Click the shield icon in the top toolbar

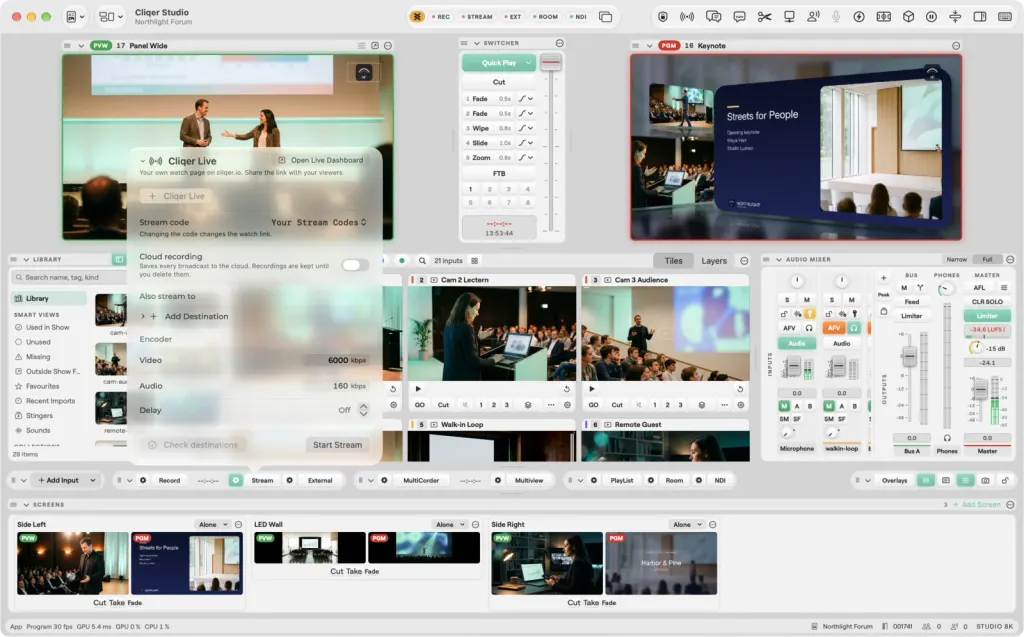click(663, 17)
